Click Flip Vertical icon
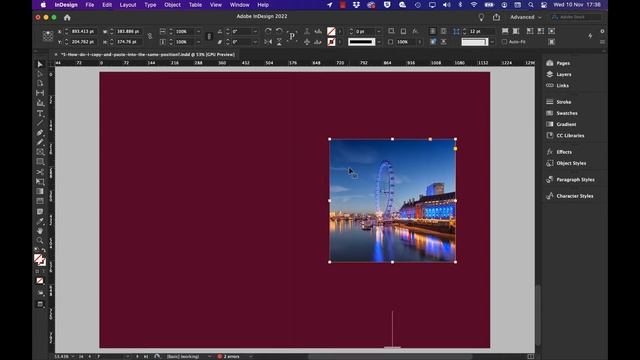640x360 pixels. (x=279, y=42)
